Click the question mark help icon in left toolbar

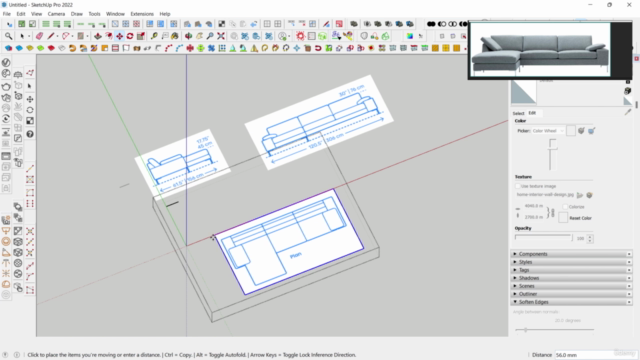(30, 134)
